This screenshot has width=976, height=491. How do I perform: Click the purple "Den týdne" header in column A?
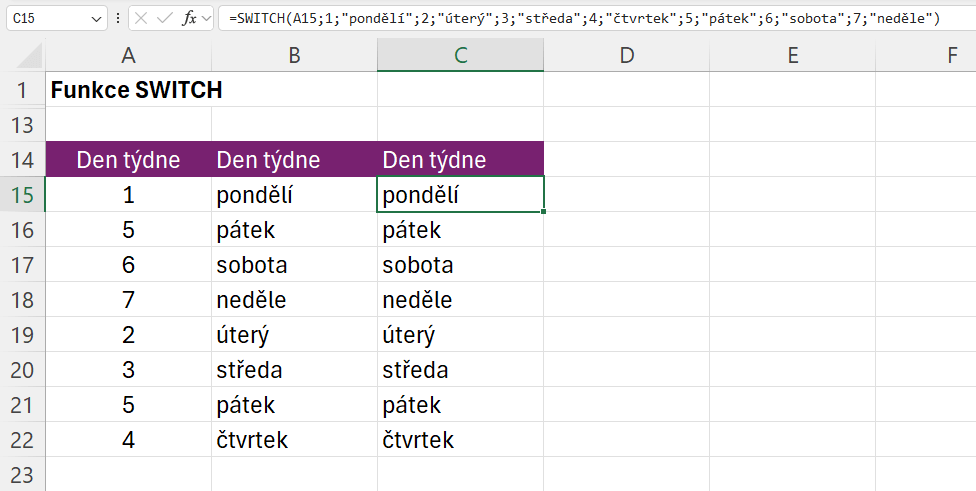(128, 160)
